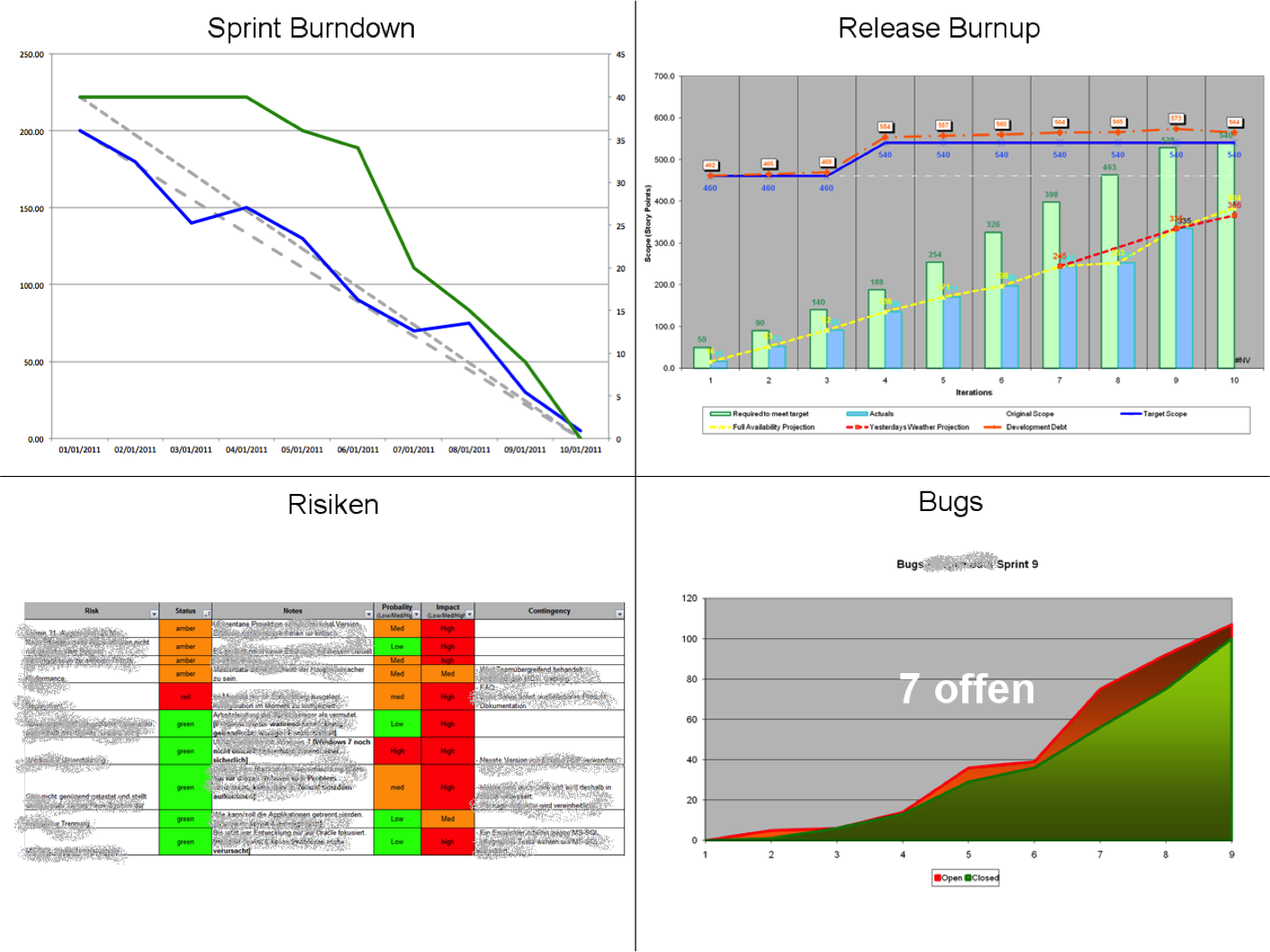Click the 'Iterations' axis title
Image resolution: width=1270 pixels, height=952 pixels.
[x=974, y=392]
